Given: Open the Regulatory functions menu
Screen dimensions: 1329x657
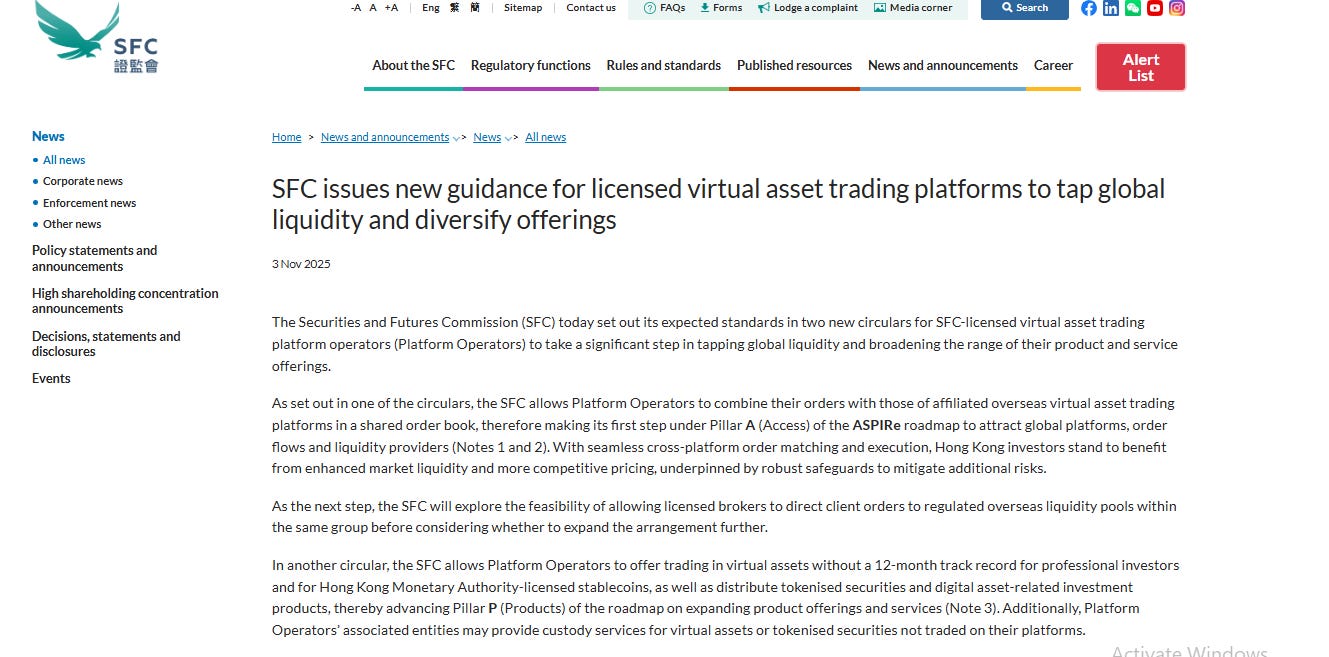Looking at the screenshot, I should 531,65.
